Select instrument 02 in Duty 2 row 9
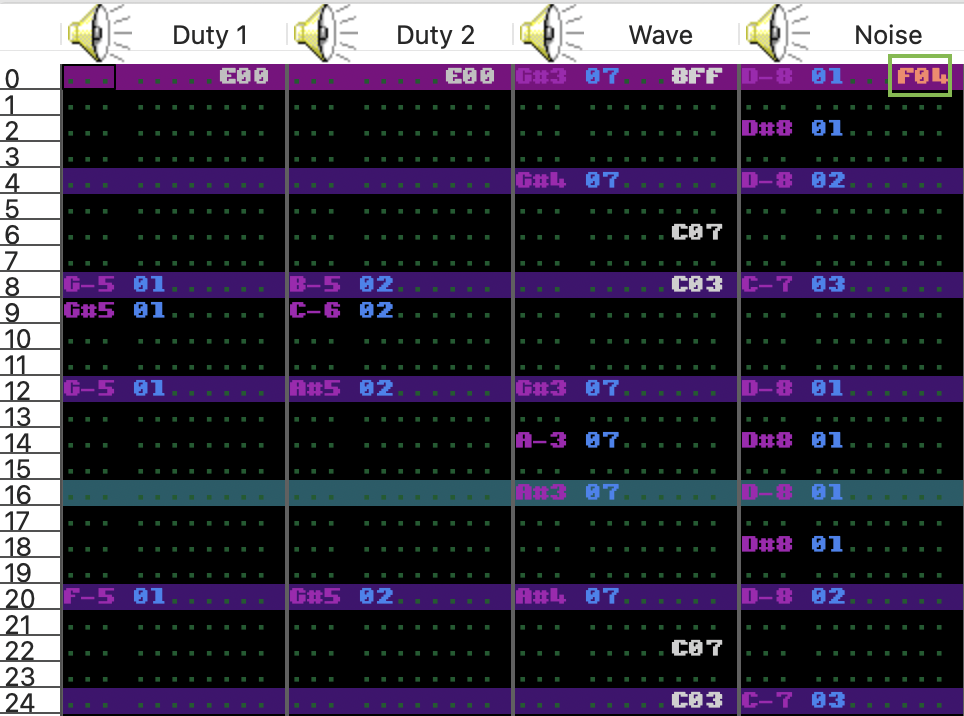The image size is (964, 716). click(x=376, y=310)
